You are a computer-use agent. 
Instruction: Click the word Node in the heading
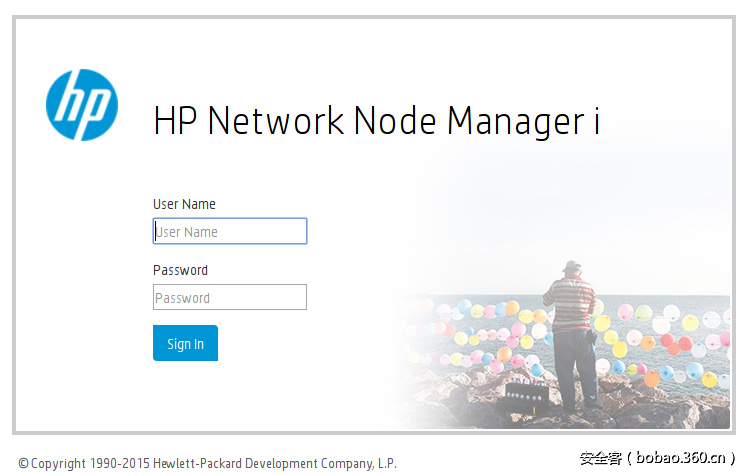(x=395, y=121)
